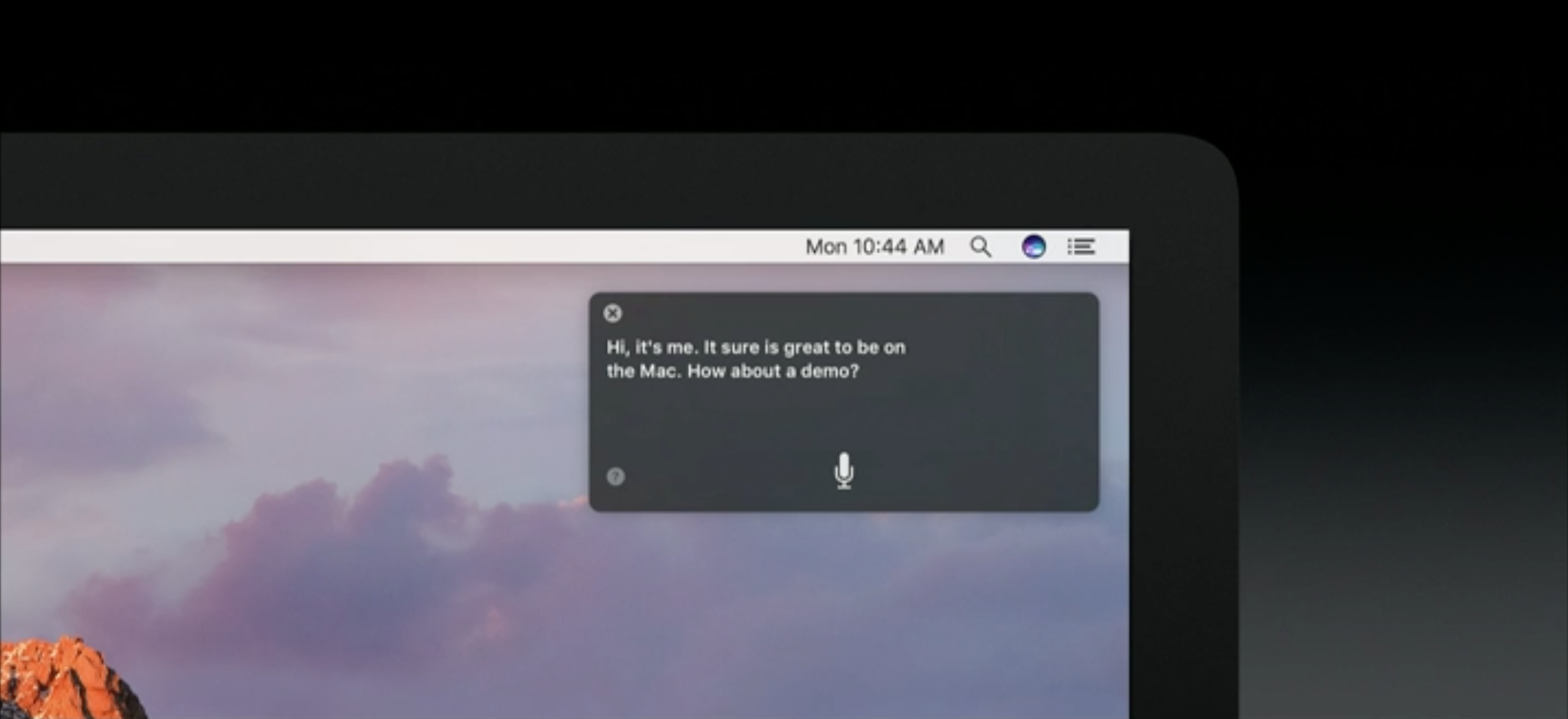The image size is (1568, 719).
Task: Click the Mon 10:44 AM clock
Action: coord(874,247)
